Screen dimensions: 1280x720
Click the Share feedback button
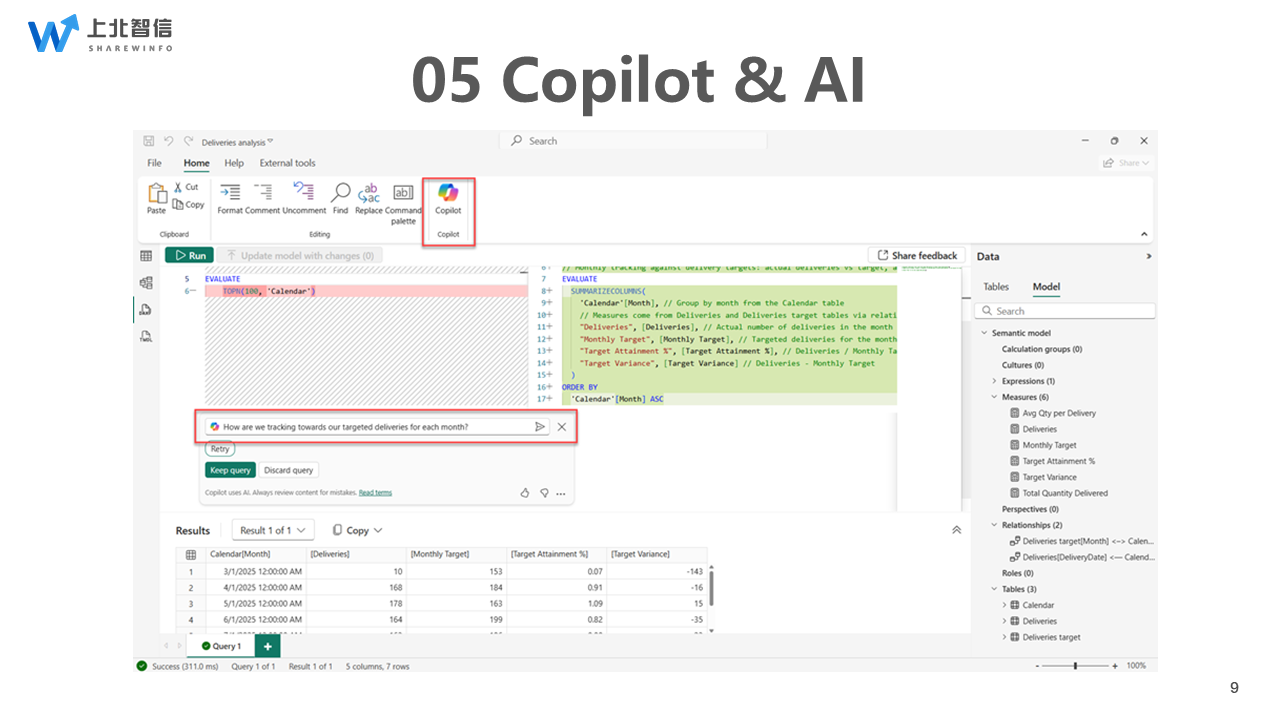pyautogui.click(x=917, y=256)
